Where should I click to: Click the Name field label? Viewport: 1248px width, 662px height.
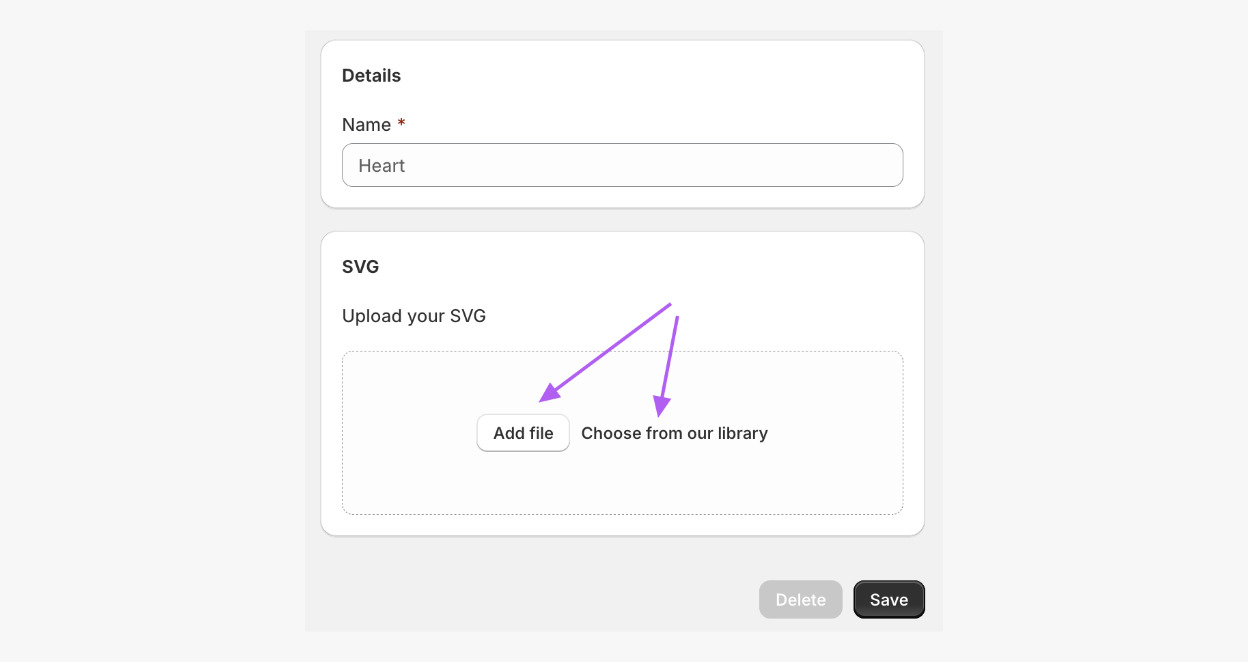(x=366, y=125)
